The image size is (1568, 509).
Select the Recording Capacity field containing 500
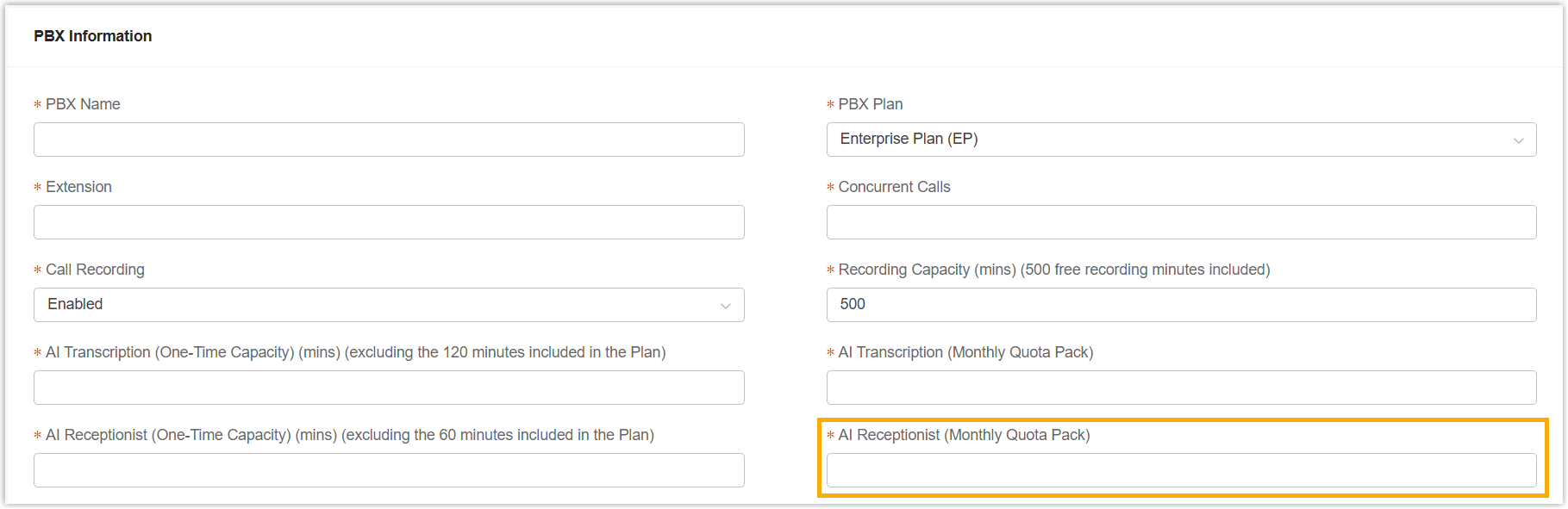click(1181, 305)
